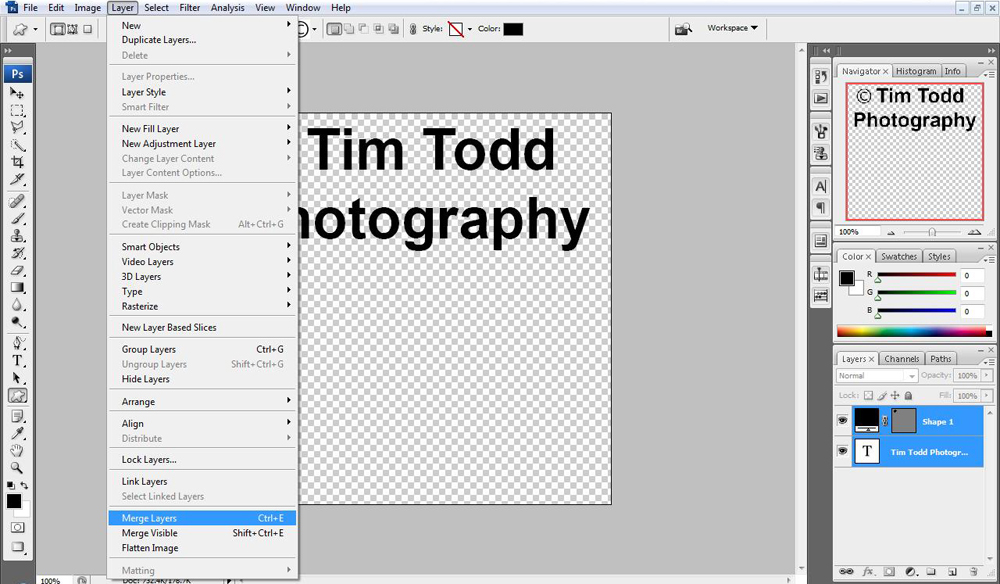Select the Pen tool

(x=17, y=343)
